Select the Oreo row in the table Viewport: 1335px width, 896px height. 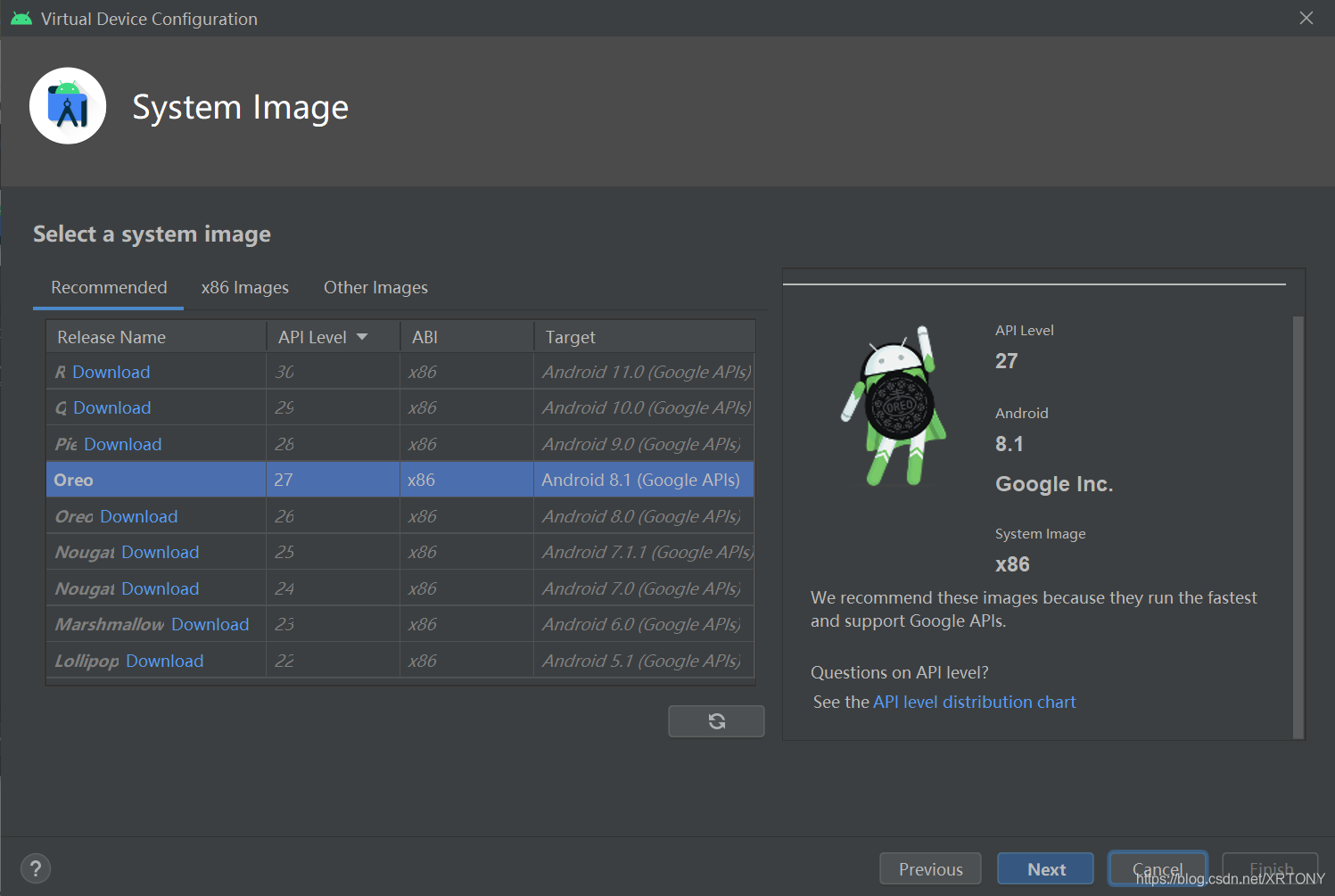click(400, 480)
